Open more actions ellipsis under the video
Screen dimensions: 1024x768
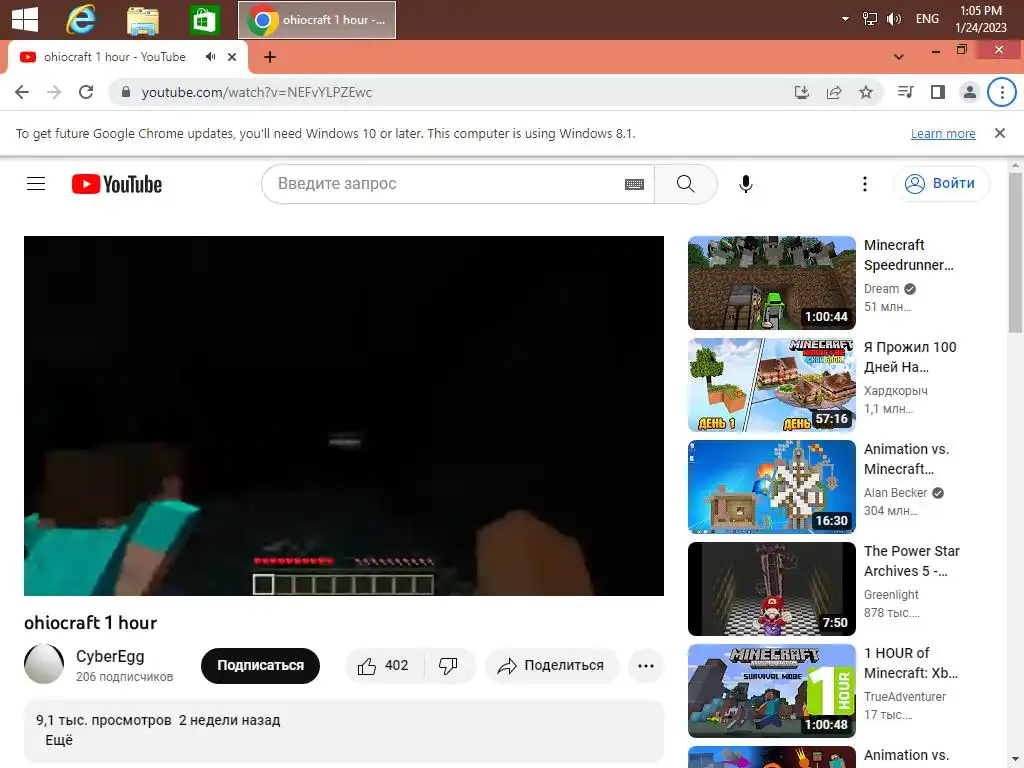coord(645,665)
